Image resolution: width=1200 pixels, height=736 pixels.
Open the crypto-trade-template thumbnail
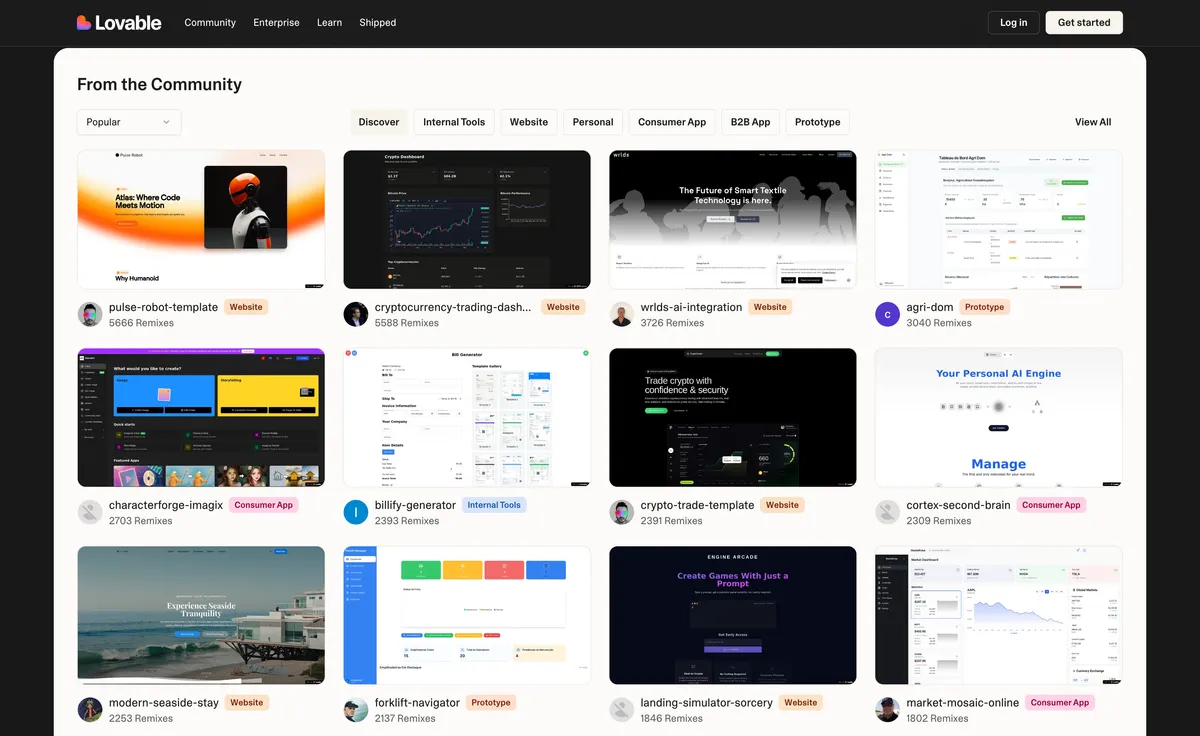[733, 417]
